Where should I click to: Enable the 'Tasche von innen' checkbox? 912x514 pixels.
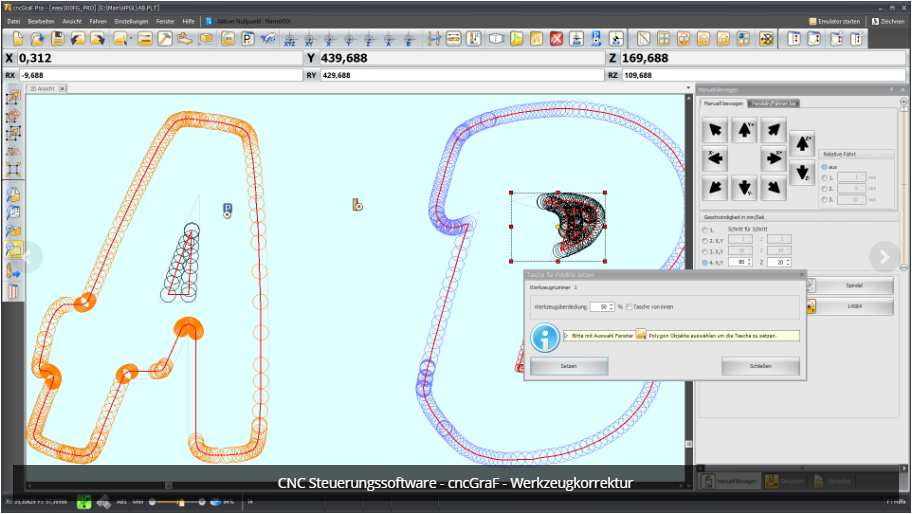629,306
